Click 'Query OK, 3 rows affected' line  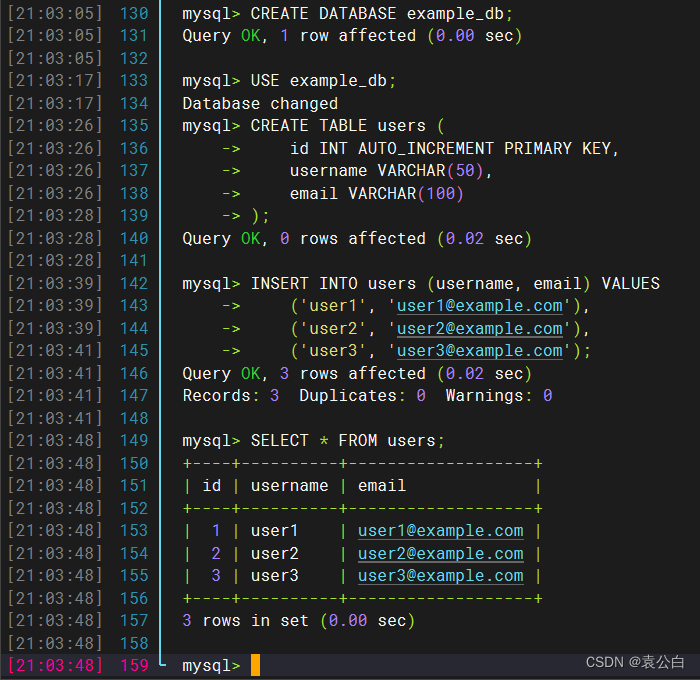point(357,374)
